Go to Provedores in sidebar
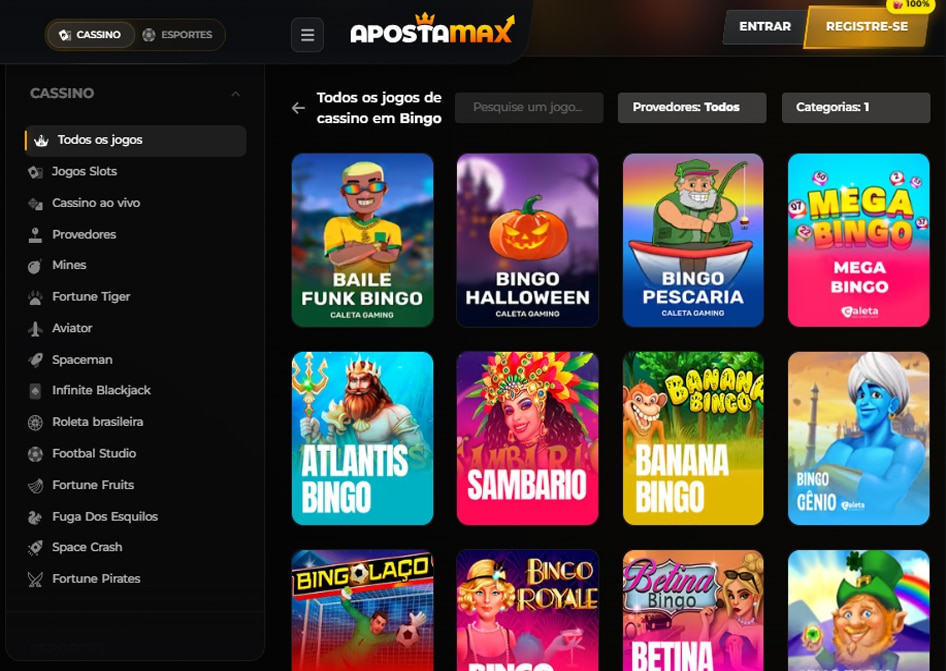 pos(84,235)
